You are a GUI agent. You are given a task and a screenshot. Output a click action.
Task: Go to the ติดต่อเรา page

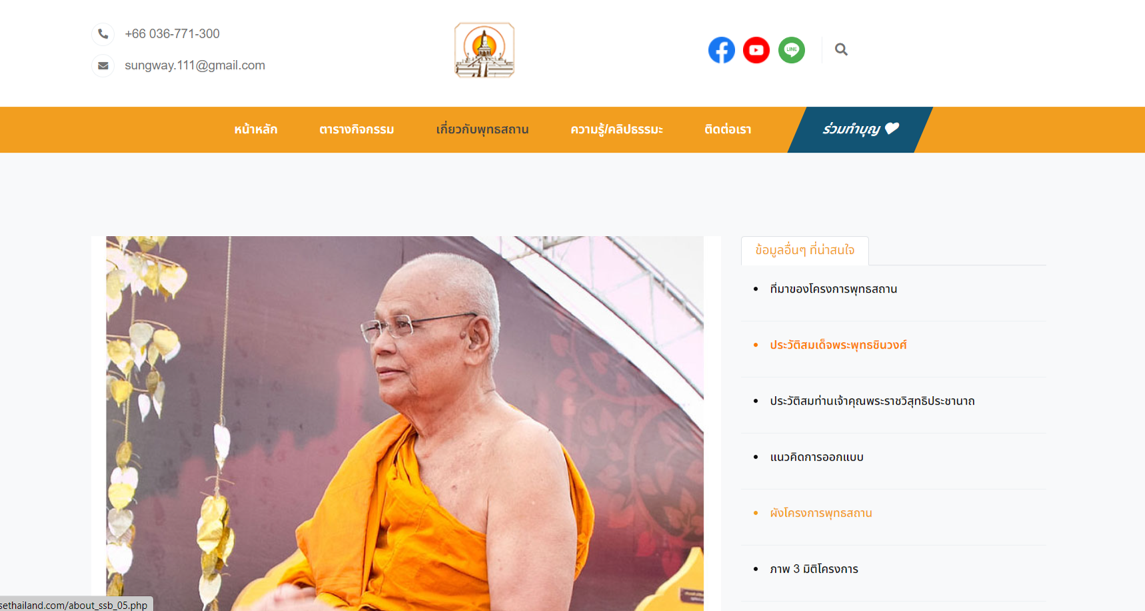727,129
